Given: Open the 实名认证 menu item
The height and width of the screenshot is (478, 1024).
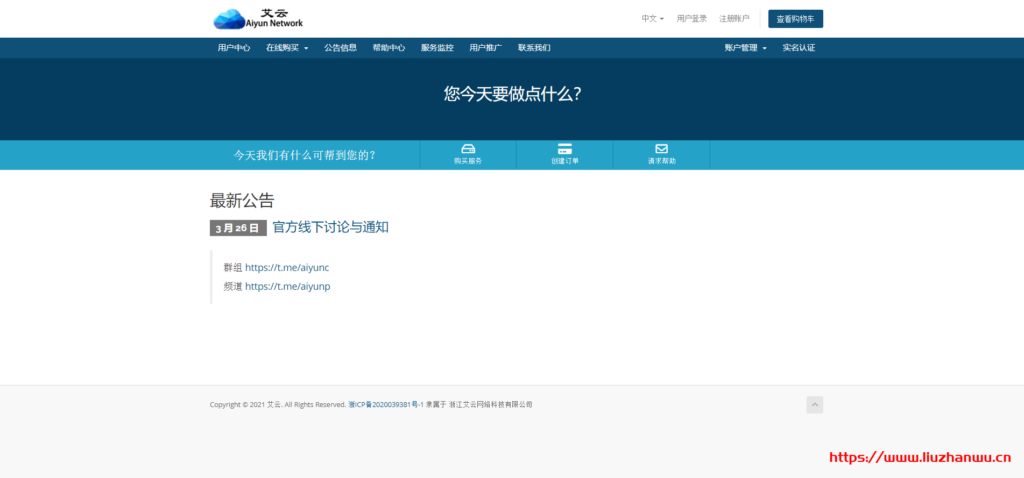Looking at the screenshot, I should [798, 48].
